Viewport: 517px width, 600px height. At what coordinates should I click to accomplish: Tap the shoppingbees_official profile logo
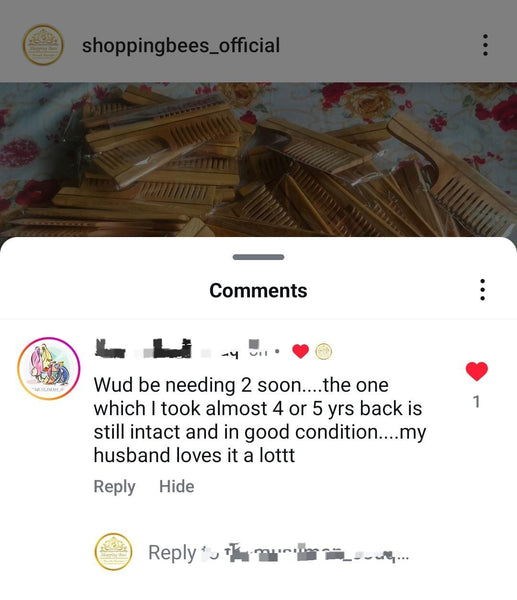coord(43,45)
